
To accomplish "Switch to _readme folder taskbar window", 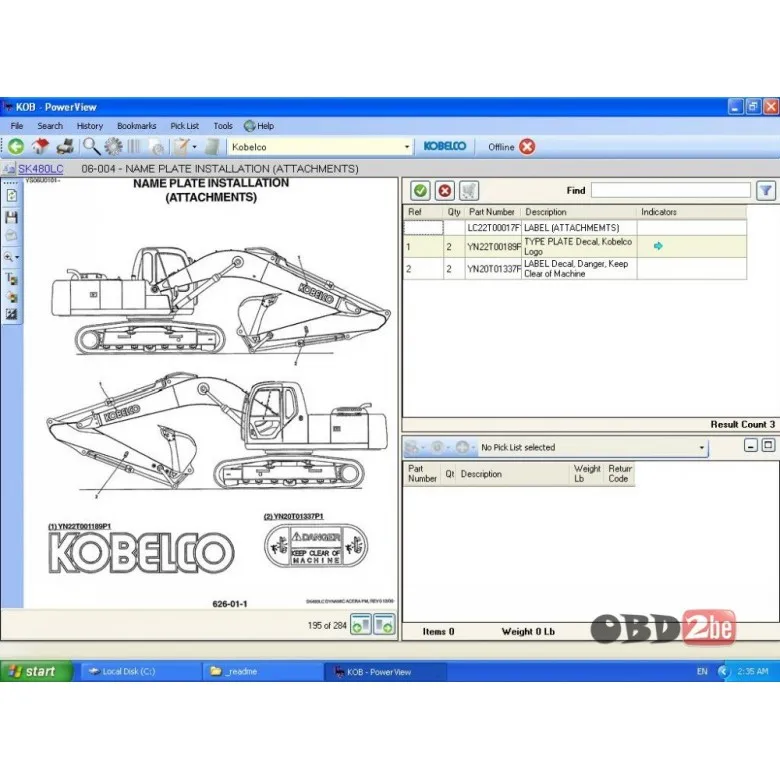I will tap(263, 672).
